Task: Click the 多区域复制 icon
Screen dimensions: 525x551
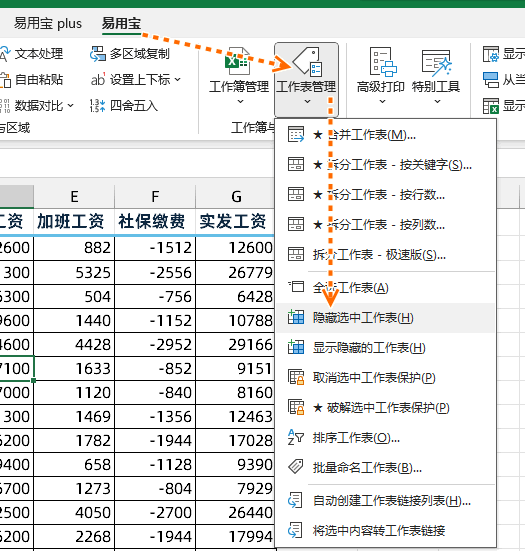Action: 97,54
